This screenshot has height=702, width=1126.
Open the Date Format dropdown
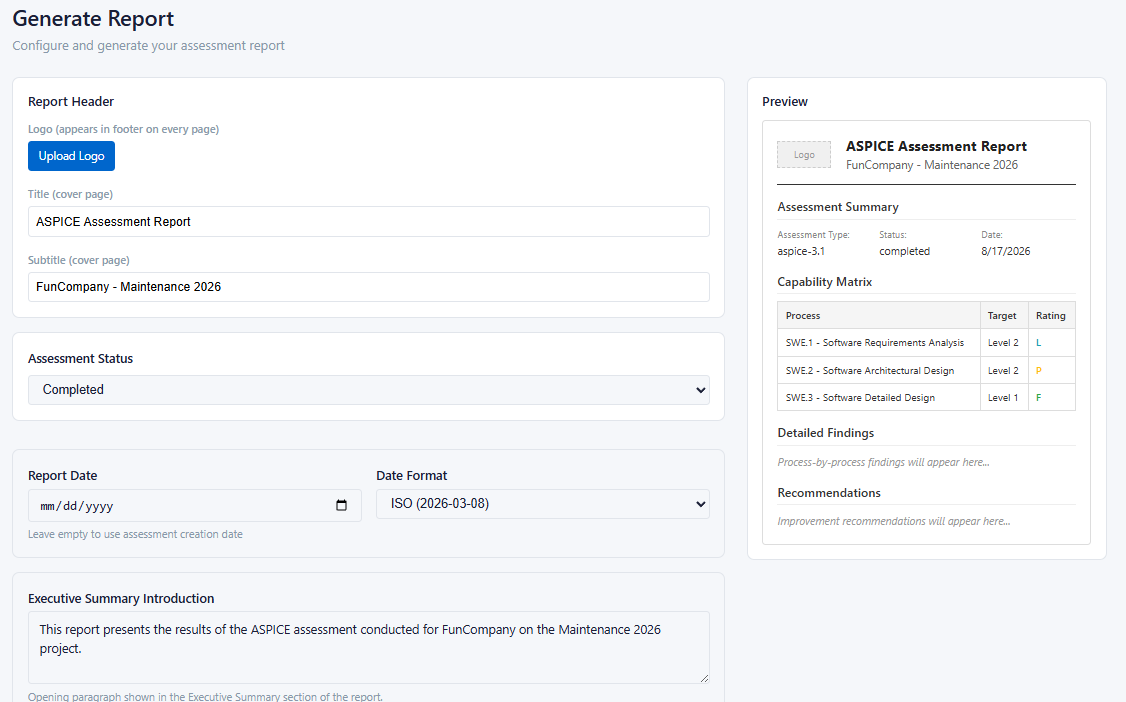[542, 504]
